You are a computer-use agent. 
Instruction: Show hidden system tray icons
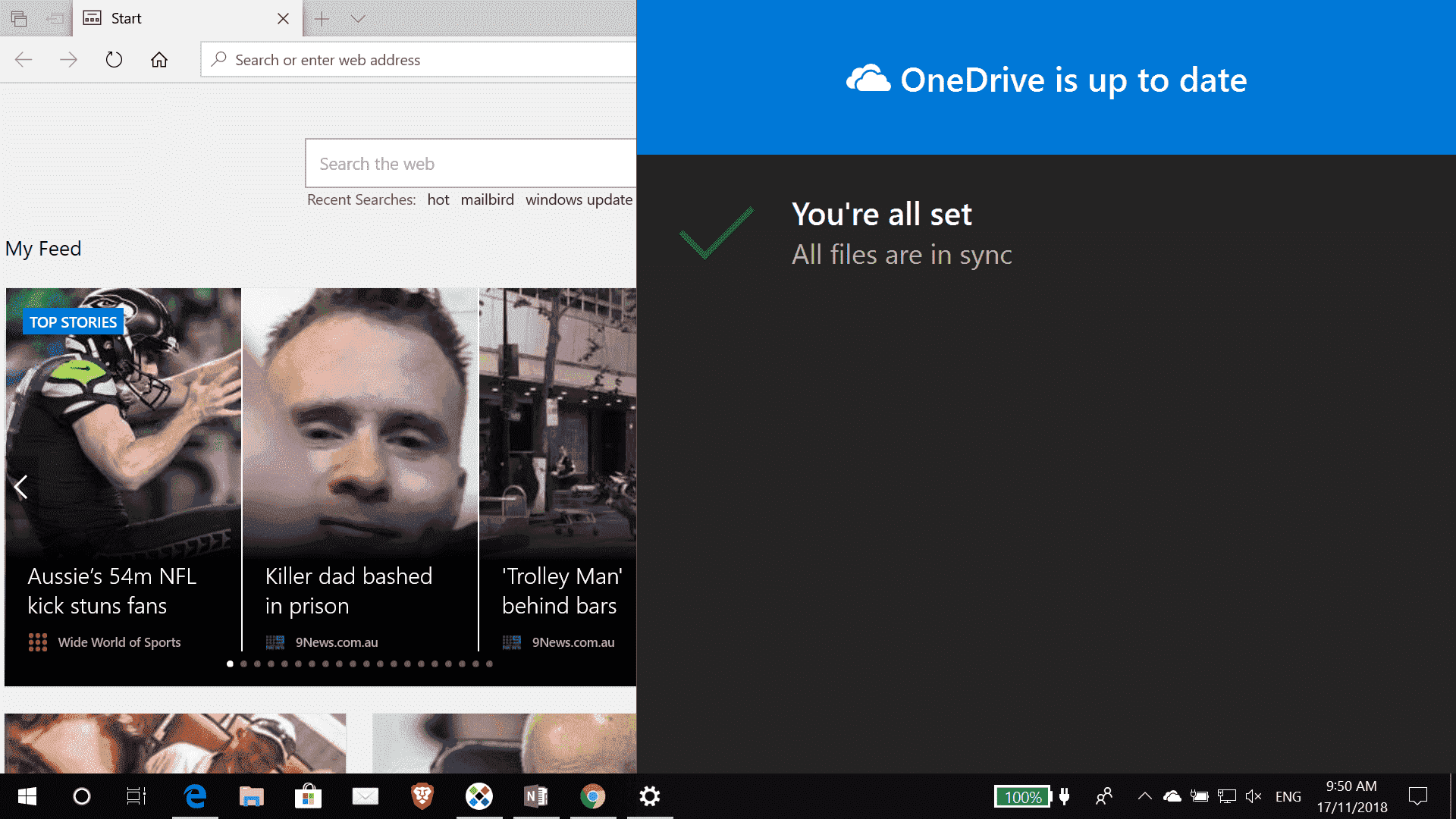1145,796
